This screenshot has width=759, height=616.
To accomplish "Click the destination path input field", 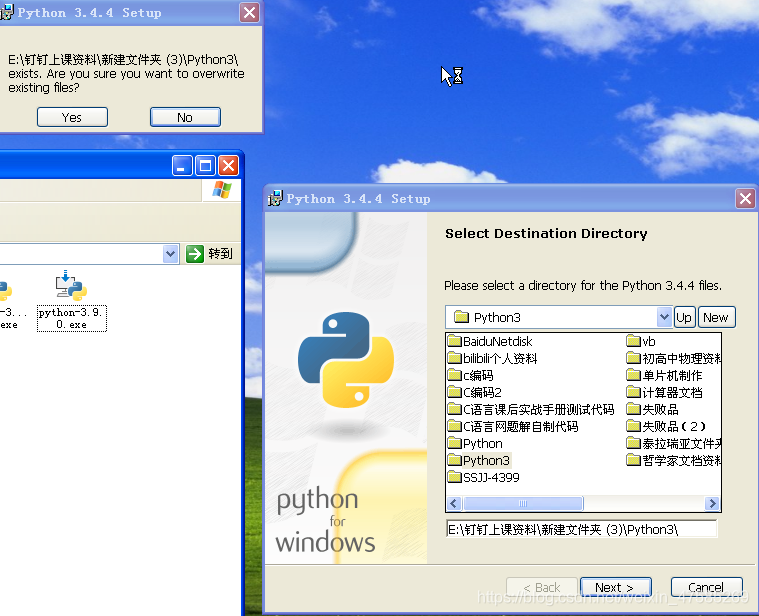I will coord(581,529).
